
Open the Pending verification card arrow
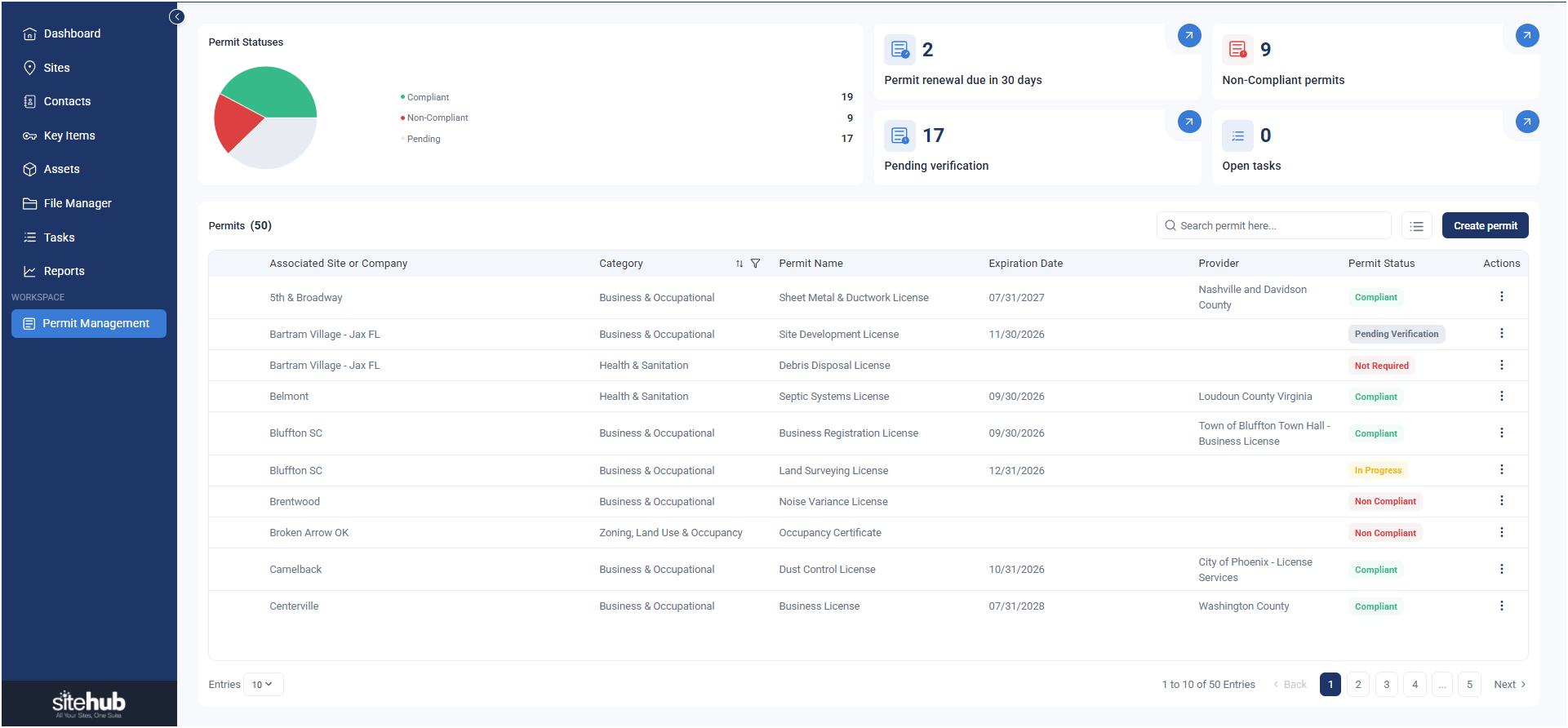(1189, 122)
